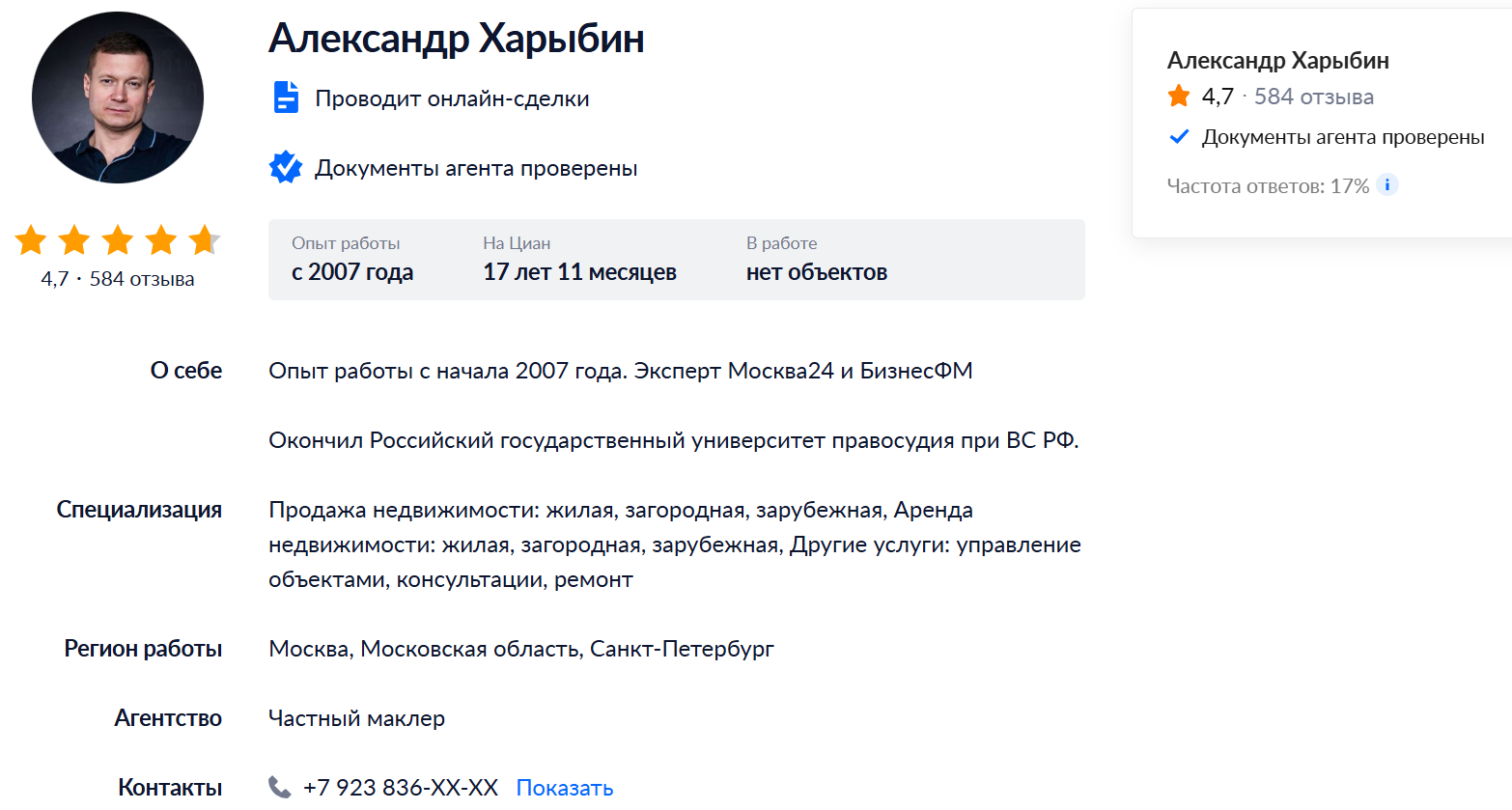Click the phone handset icon near Контакты
This screenshot has height=810, width=1512.
pos(279,786)
